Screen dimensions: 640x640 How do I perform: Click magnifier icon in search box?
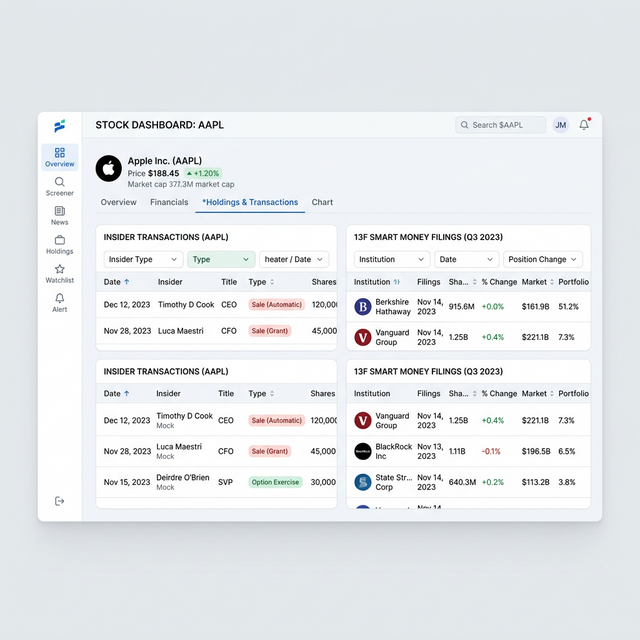[x=464, y=125]
